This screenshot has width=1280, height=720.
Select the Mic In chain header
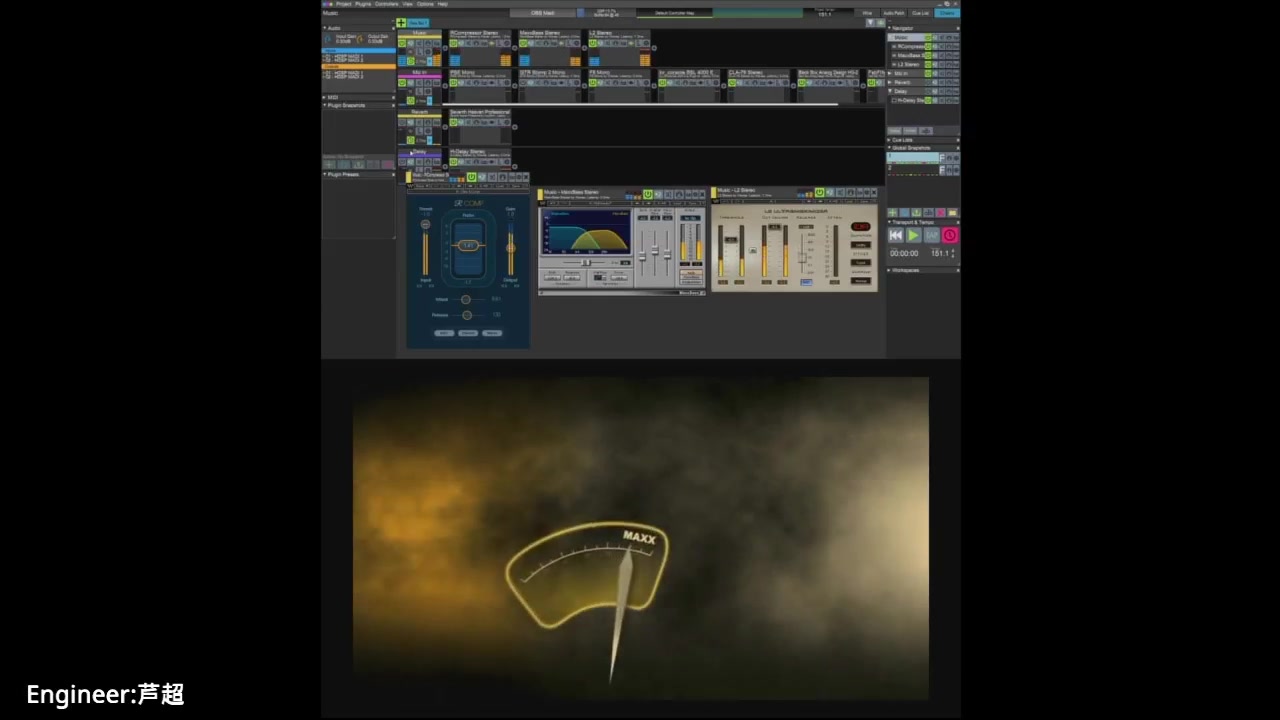[419, 72]
